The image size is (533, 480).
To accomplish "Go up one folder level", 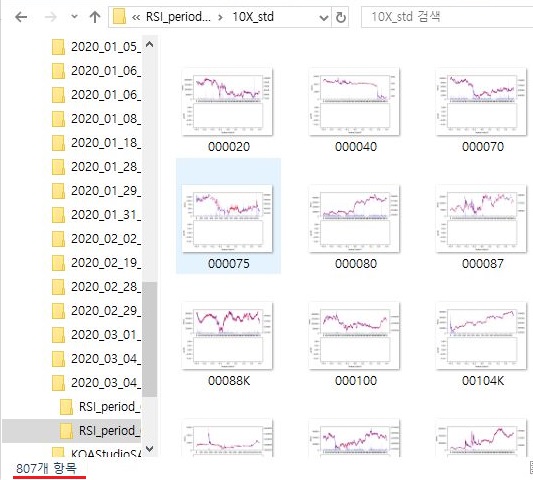I will 95,17.
